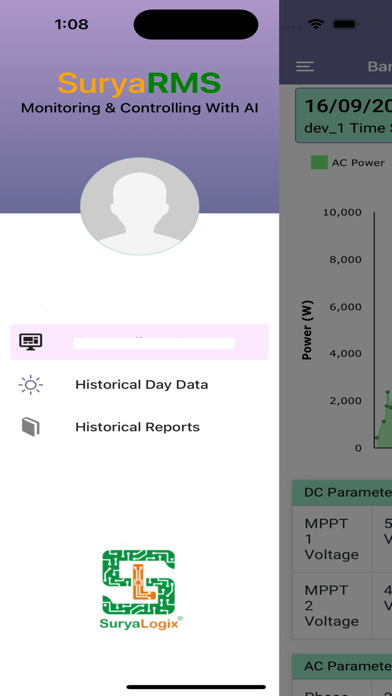This screenshot has width=392, height=696.
Task: Click the WiFi status icon
Action: coord(316,24)
